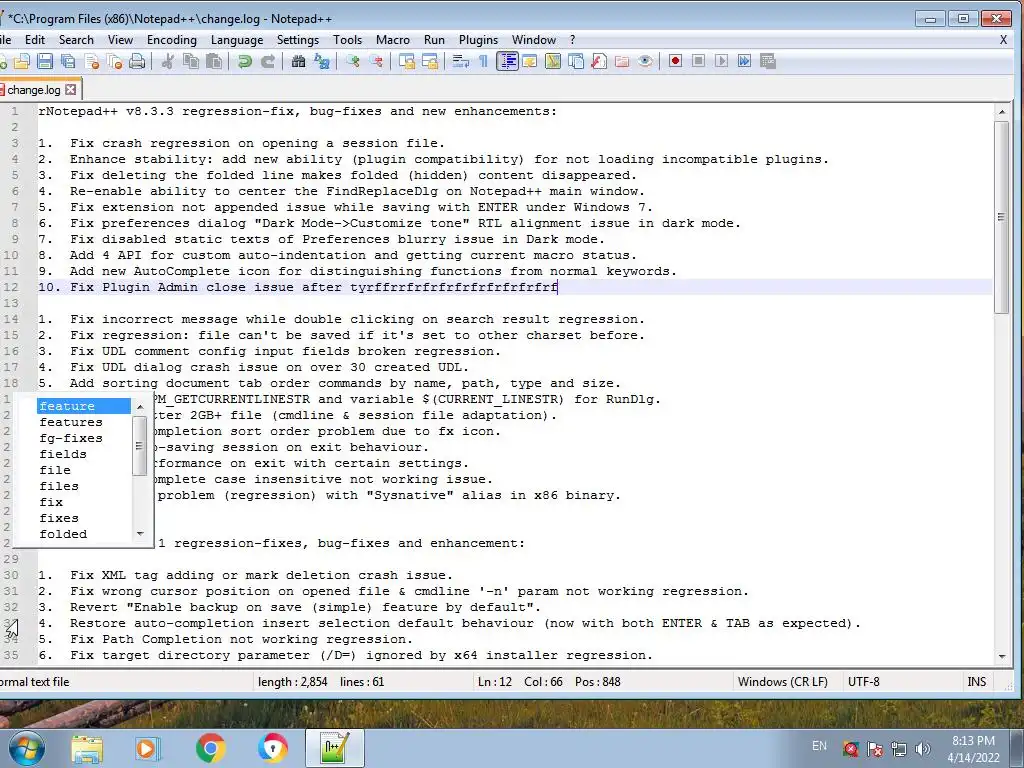Toggle Word Wrap in the toolbar
1024x768 pixels.
[x=460, y=61]
